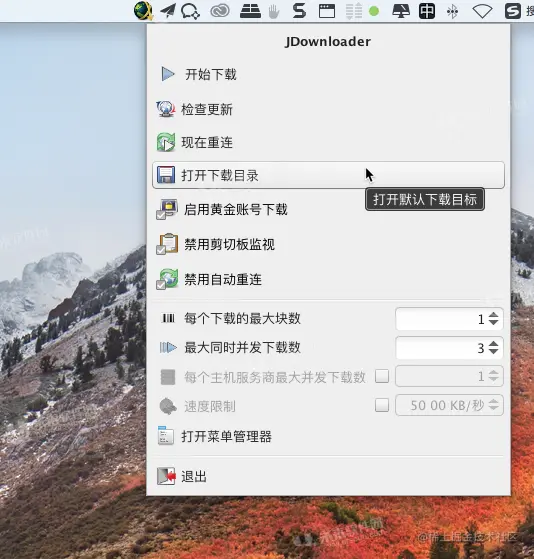Select 现在重连 menu entry
The width and height of the screenshot is (534, 559).
pyautogui.click(x=328, y=142)
